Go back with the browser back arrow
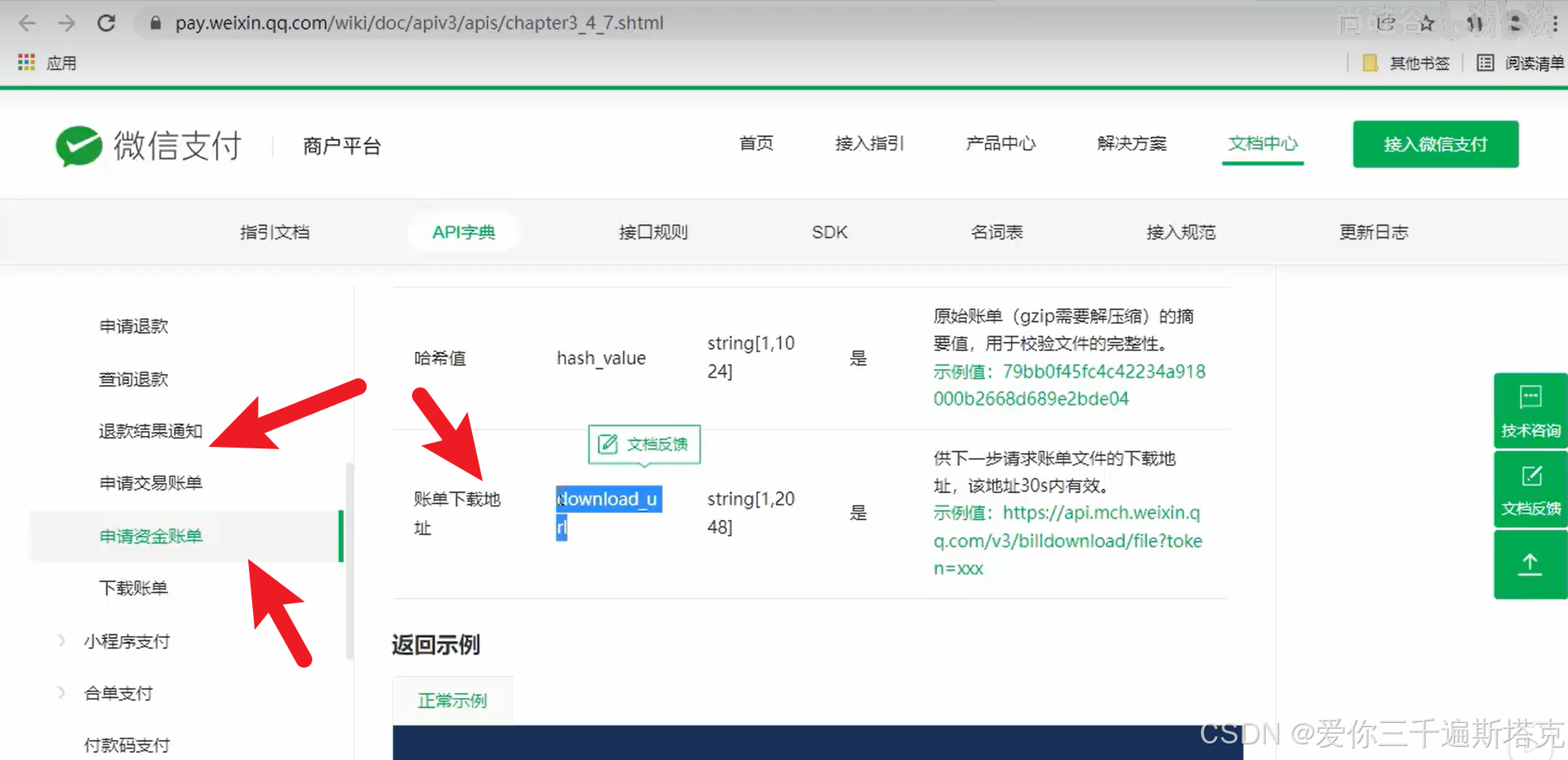Viewport: 1568px width, 760px height. point(27,23)
